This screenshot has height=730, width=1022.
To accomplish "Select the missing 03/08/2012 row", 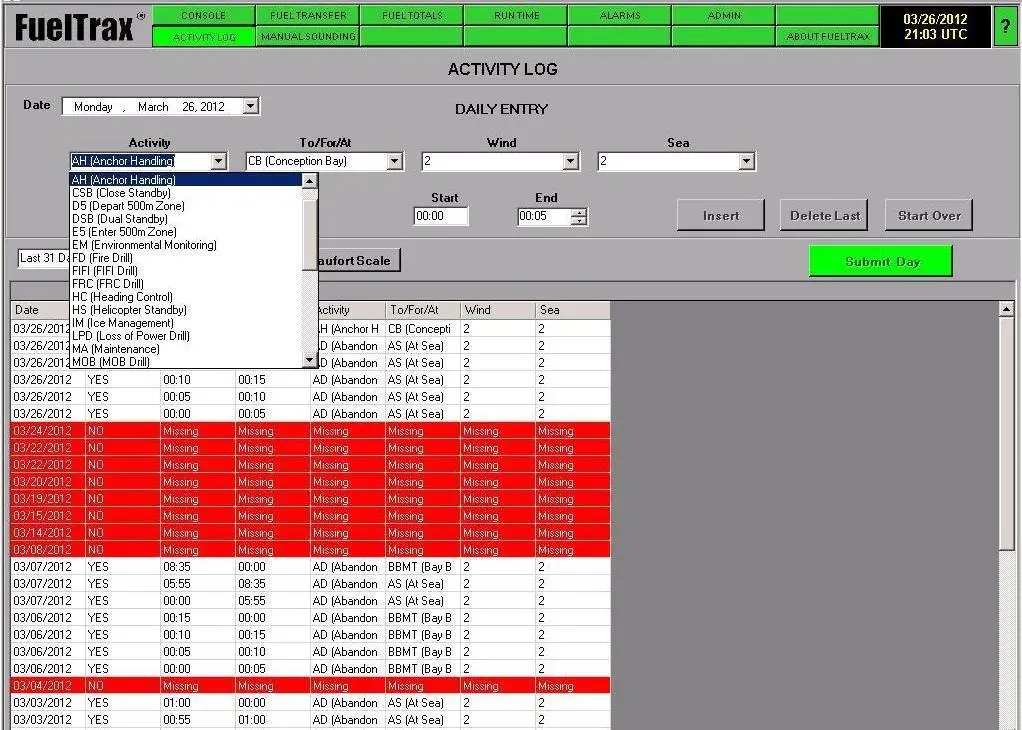I will [310, 549].
